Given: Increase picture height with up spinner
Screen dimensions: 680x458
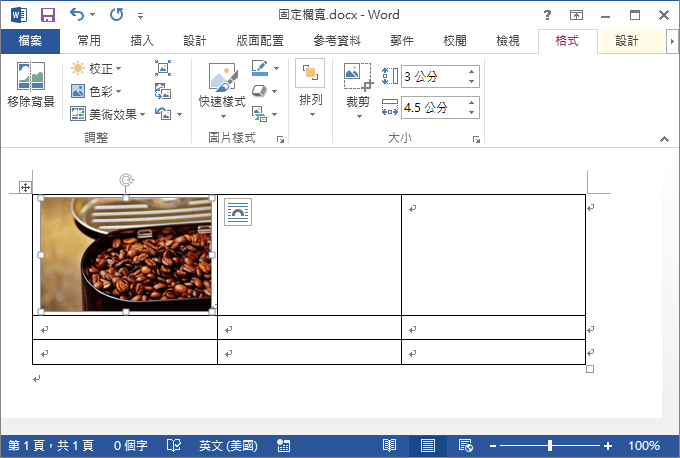Looking at the screenshot, I should [x=472, y=71].
